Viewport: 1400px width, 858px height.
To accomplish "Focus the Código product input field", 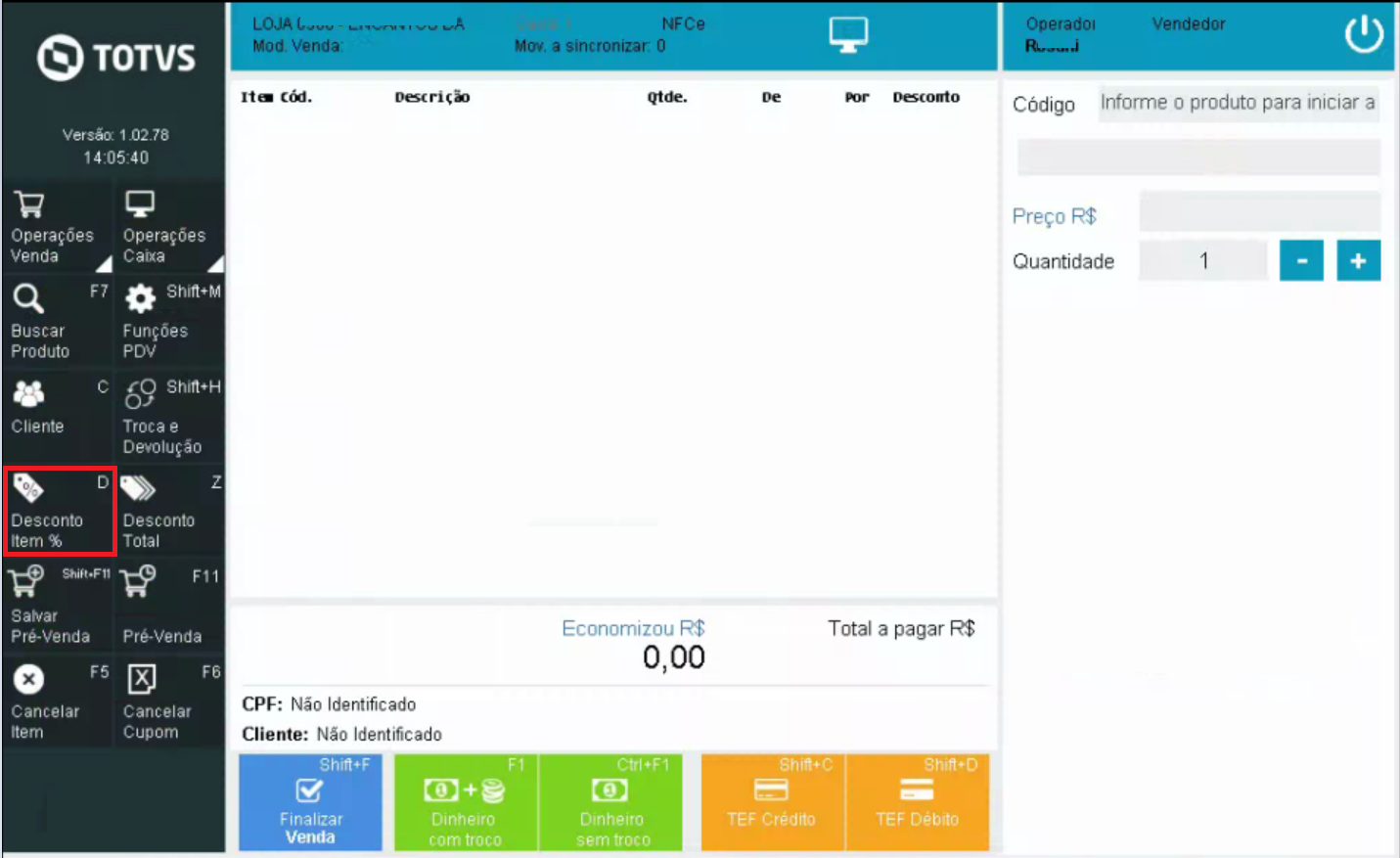I will 1239,103.
